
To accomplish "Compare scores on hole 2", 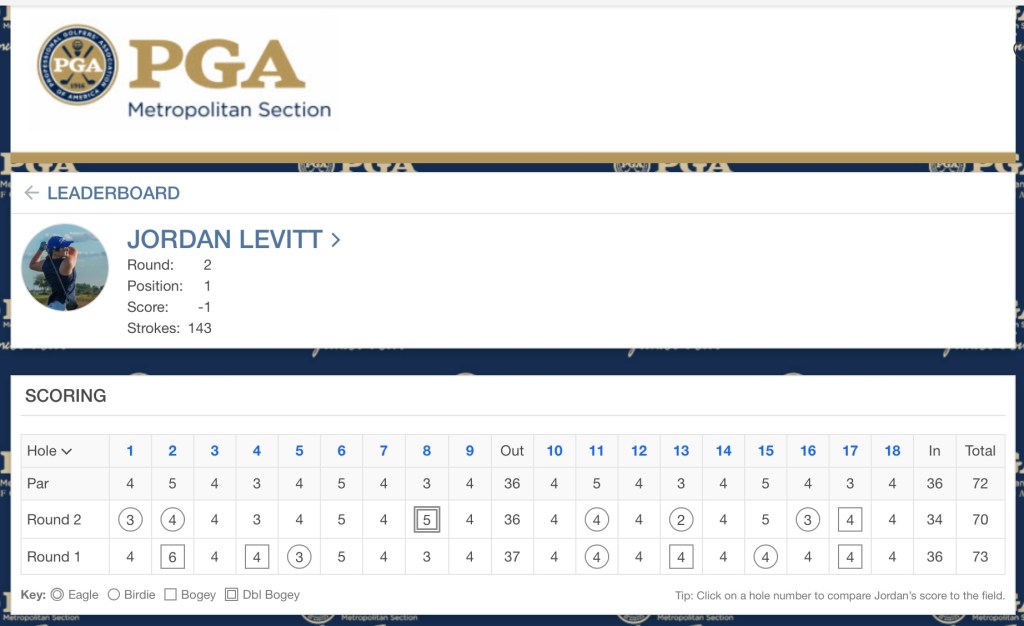I will pos(172,451).
